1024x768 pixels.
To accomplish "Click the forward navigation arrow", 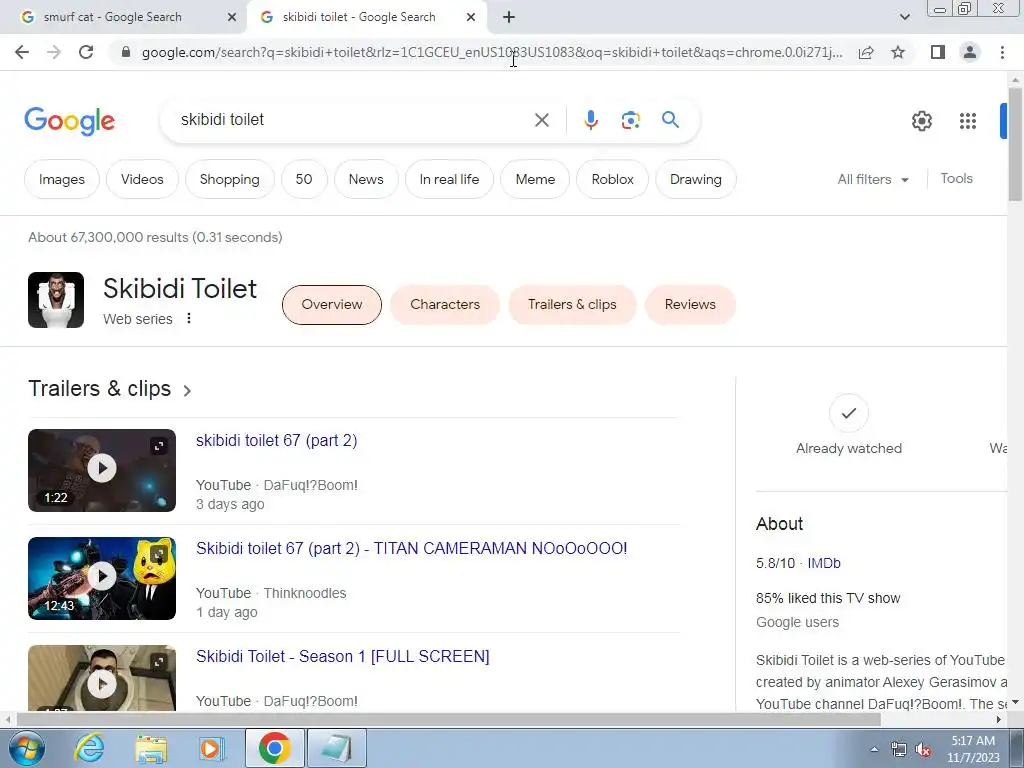I will pyautogui.click(x=54, y=52).
